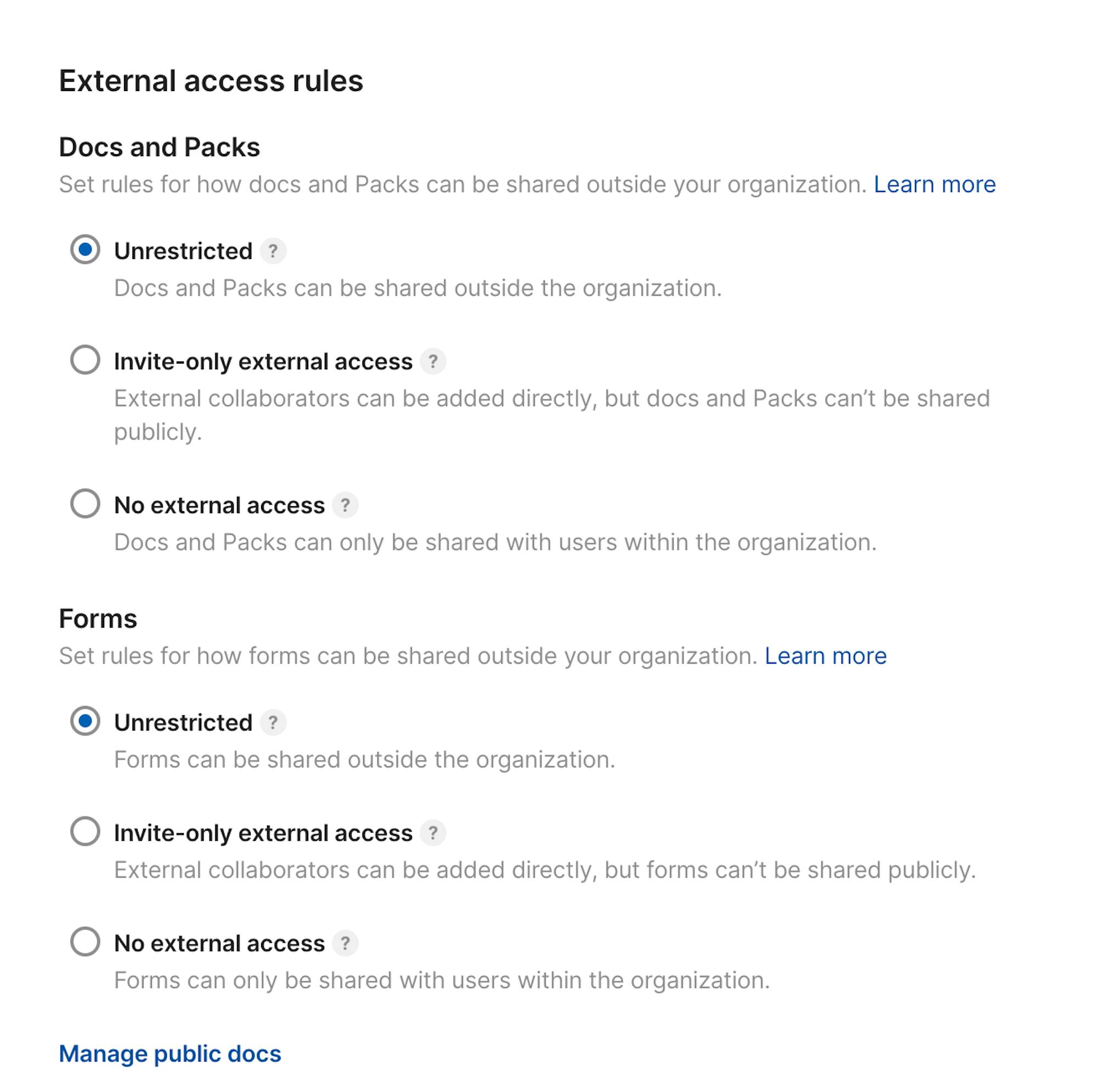
Task: Click description 'Forms can be shared outside the organization'
Action: (365, 759)
